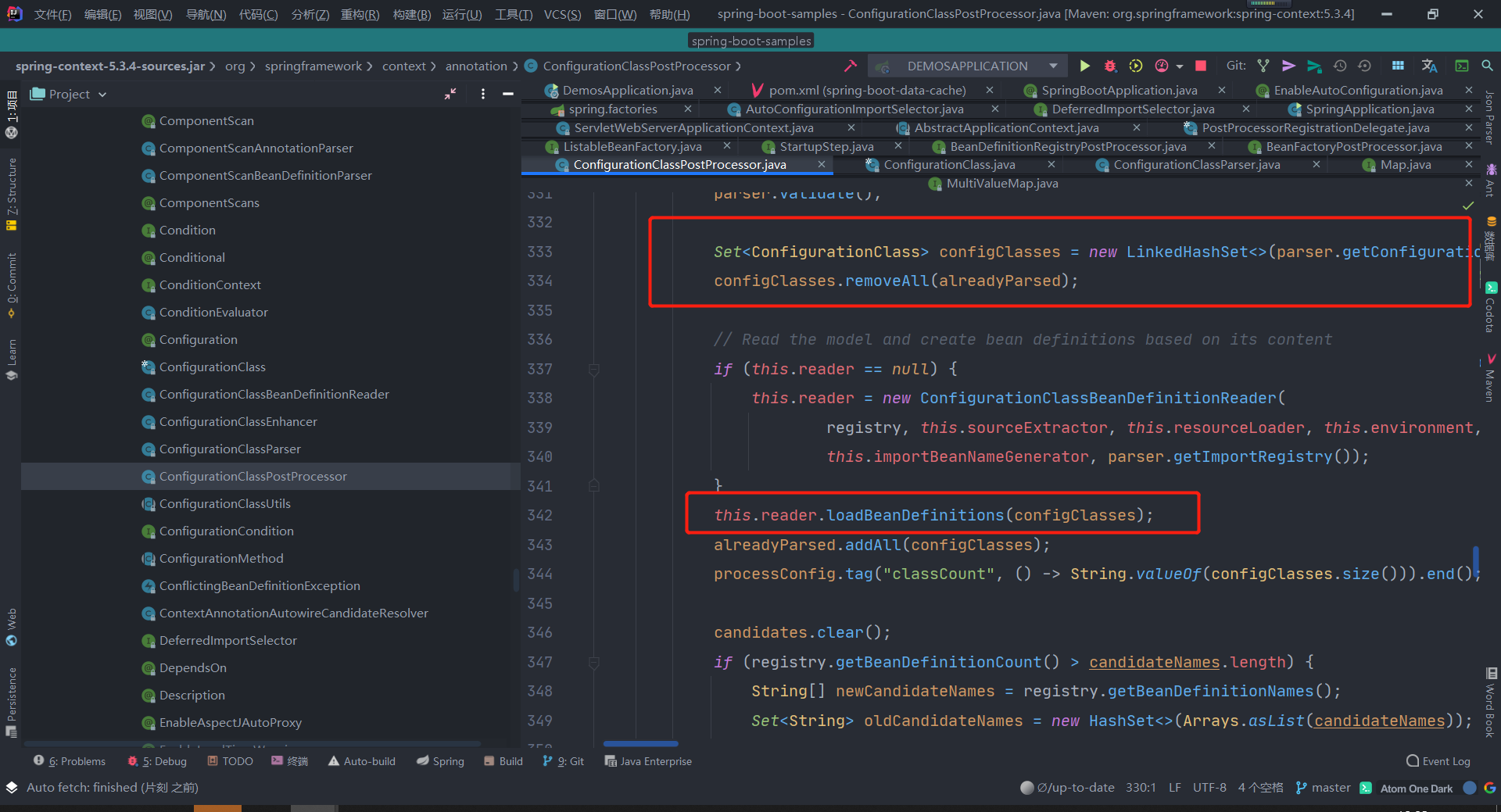Switch to the ConfigurationClassParser.java tab
Image resolution: width=1501 pixels, height=812 pixels.
pos(1196,164)
